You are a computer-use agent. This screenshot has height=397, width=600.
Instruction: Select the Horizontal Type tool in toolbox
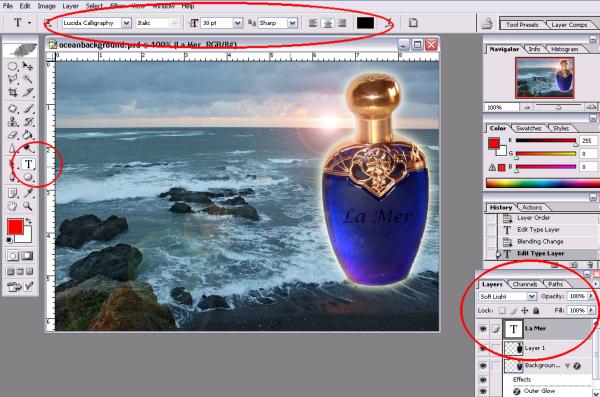pos(28,164)
